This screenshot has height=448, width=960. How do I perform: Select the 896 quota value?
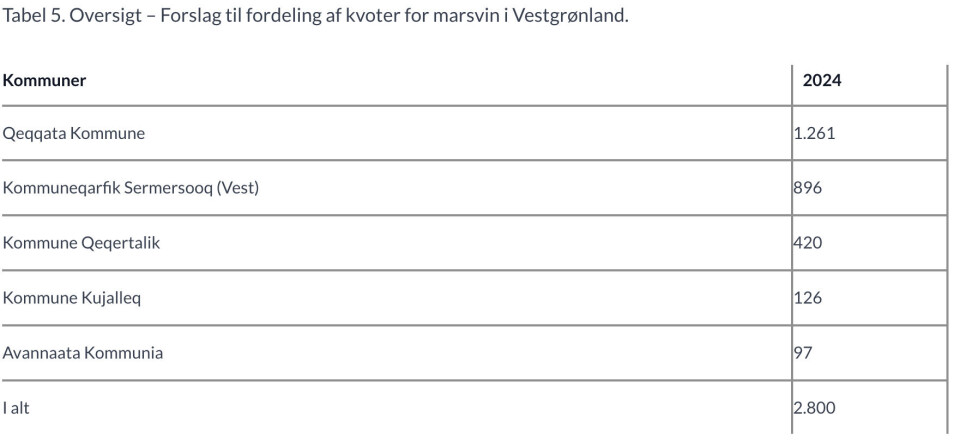[808, 188]
